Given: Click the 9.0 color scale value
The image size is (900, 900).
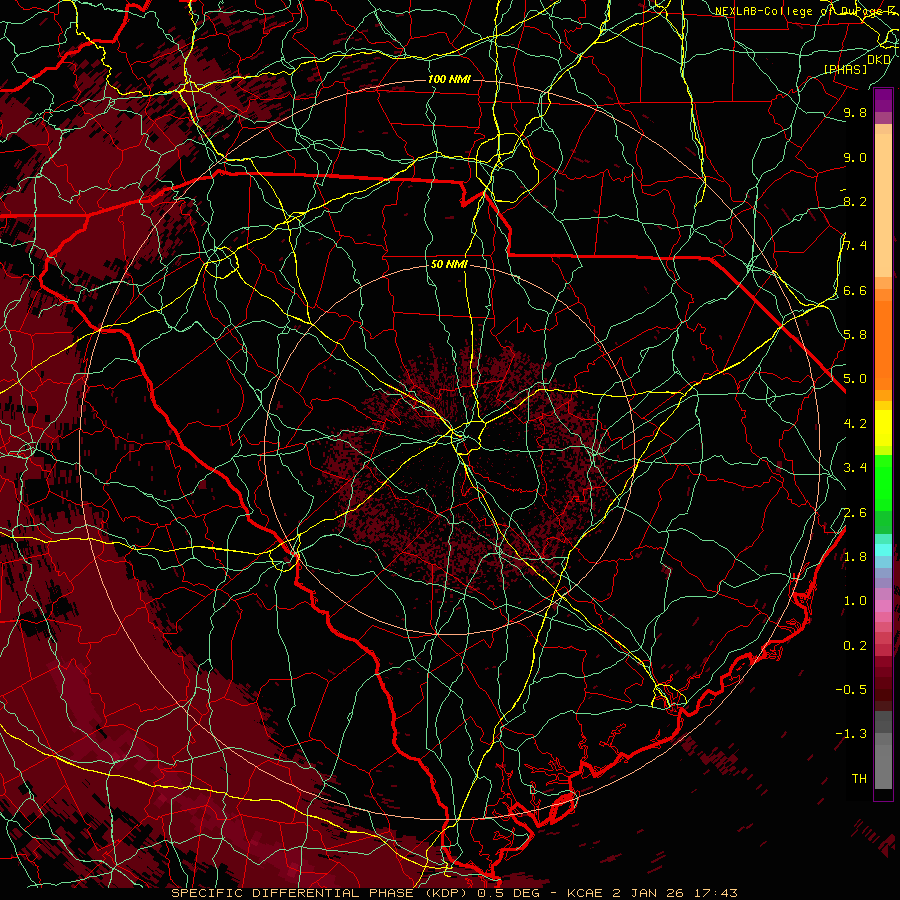Looking at the screenshot, I should click(855, 158).
